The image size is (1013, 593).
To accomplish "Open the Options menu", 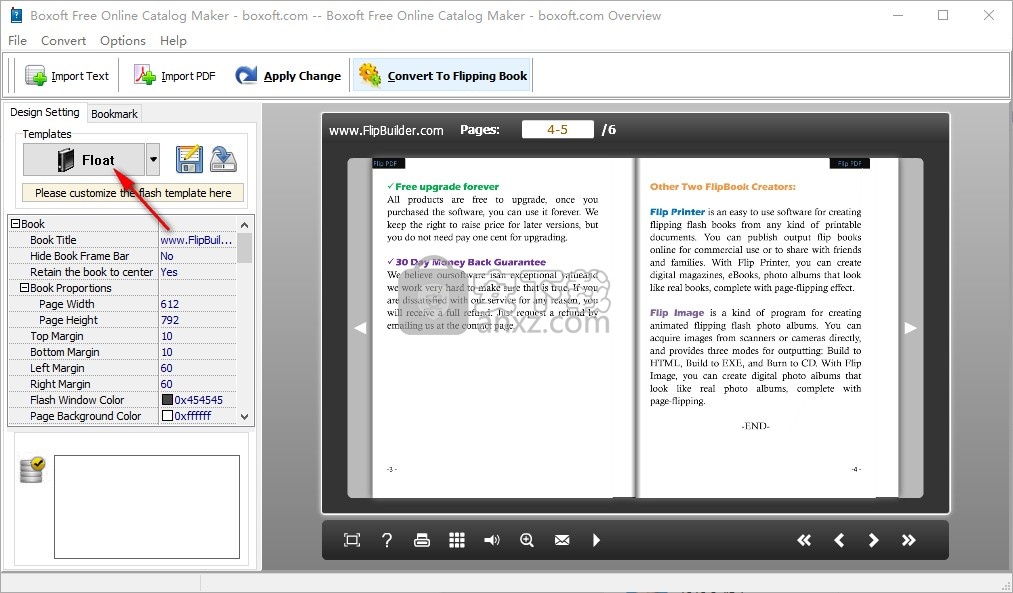I will (x=123, y=40).
